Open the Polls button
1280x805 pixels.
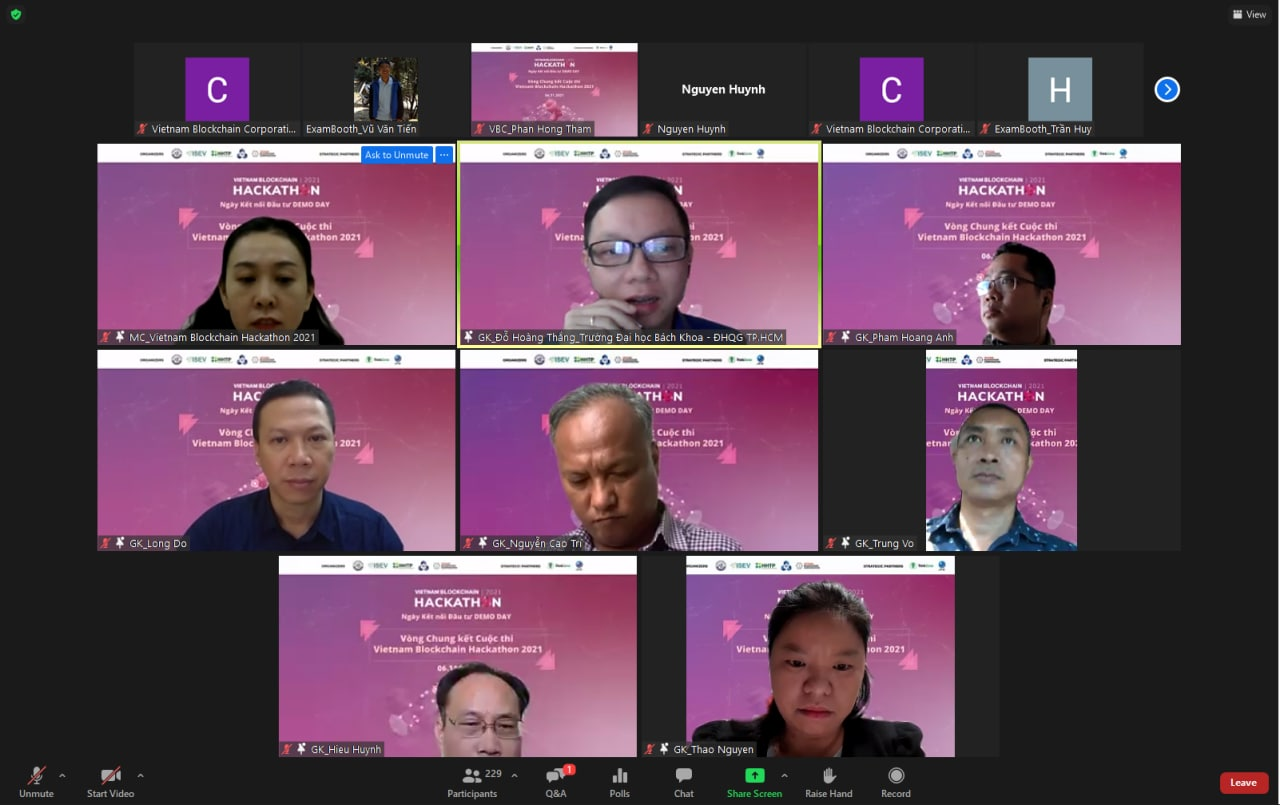620,782
